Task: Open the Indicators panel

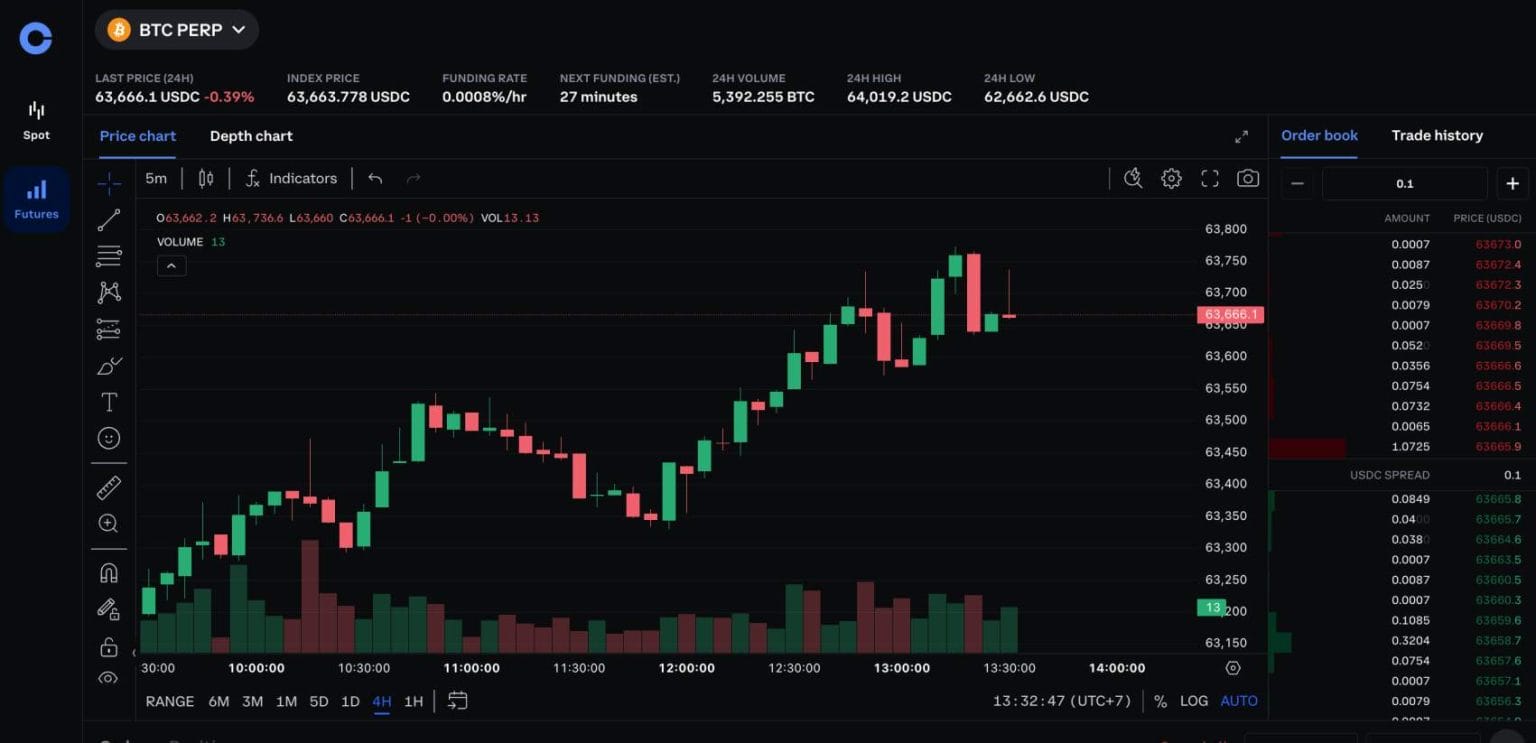Action: coord(291,178)
